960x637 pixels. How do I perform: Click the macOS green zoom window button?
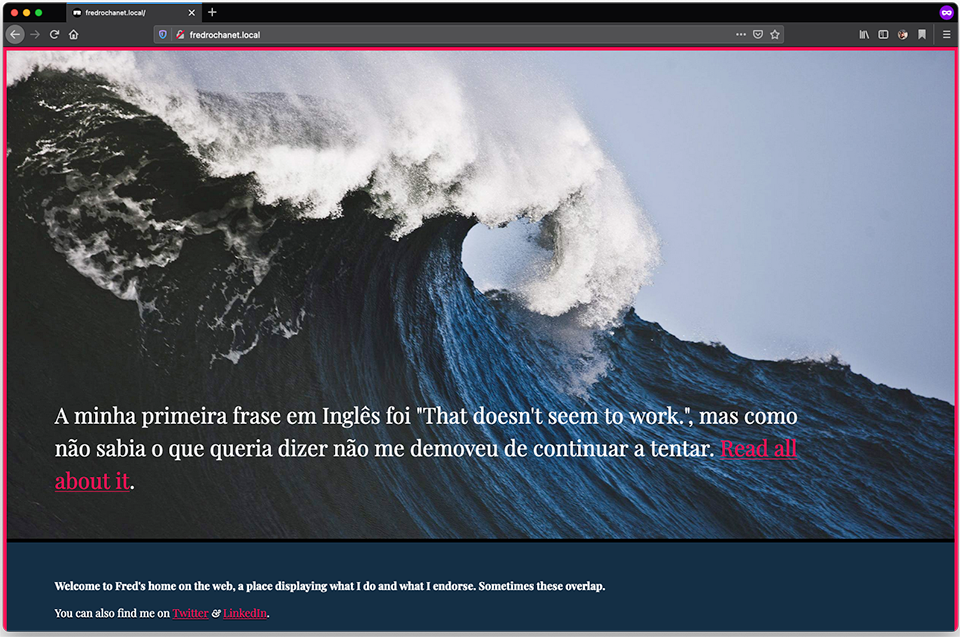39,12
